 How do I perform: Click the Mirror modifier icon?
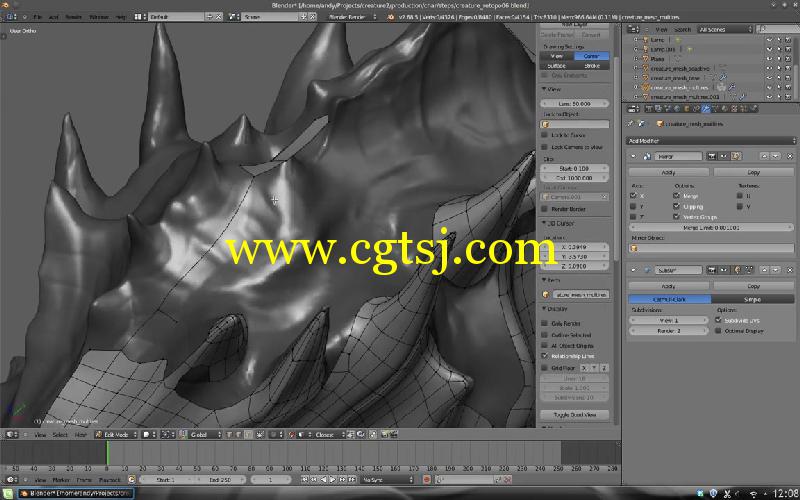click(x=647, y=156)
